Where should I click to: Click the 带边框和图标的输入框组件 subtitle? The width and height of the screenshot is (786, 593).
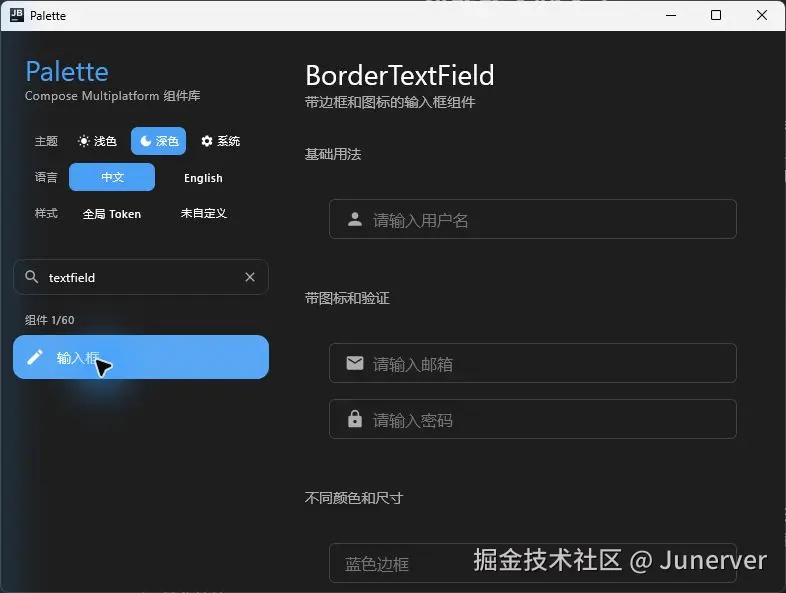coord(390,102)
